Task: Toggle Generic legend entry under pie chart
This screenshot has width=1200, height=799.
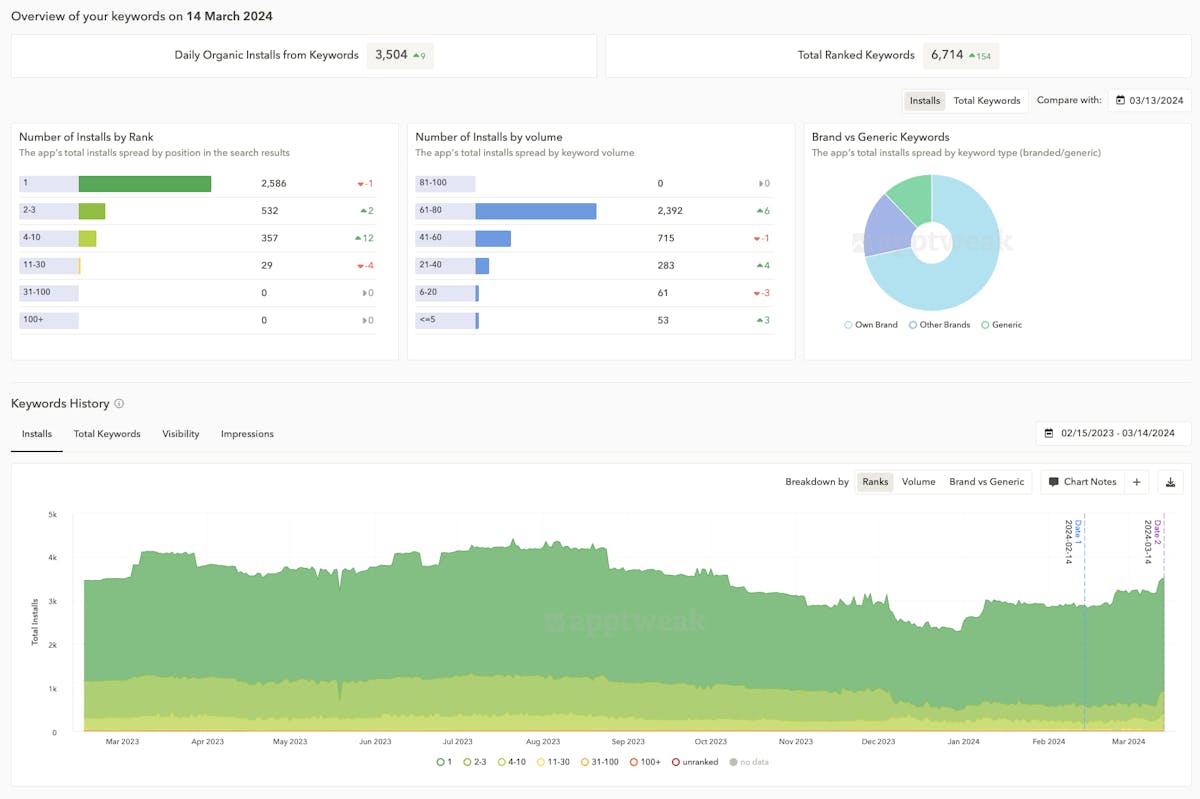Action: pos(1001,325)
